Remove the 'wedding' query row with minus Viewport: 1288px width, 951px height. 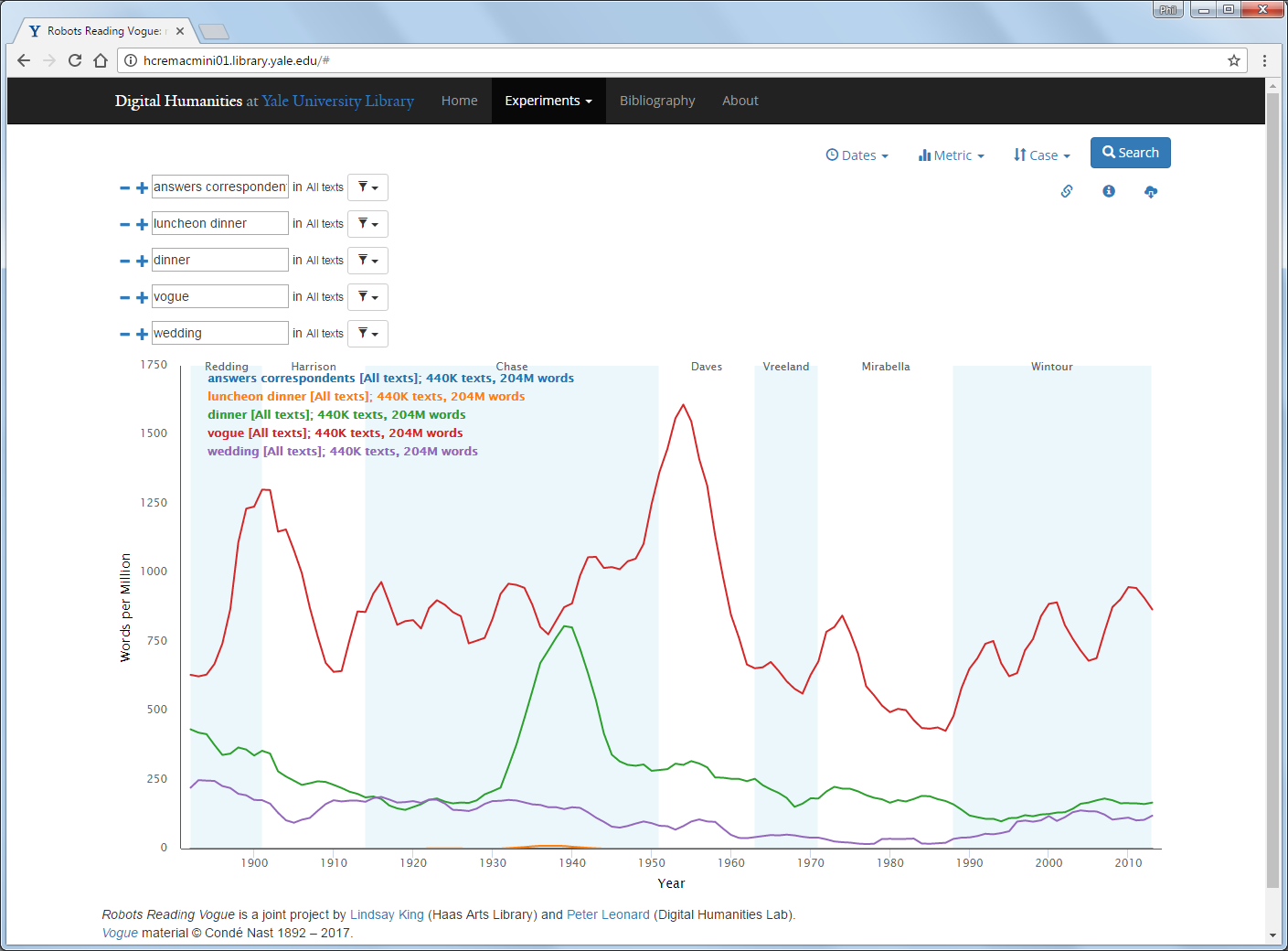(x=124, y=334)
